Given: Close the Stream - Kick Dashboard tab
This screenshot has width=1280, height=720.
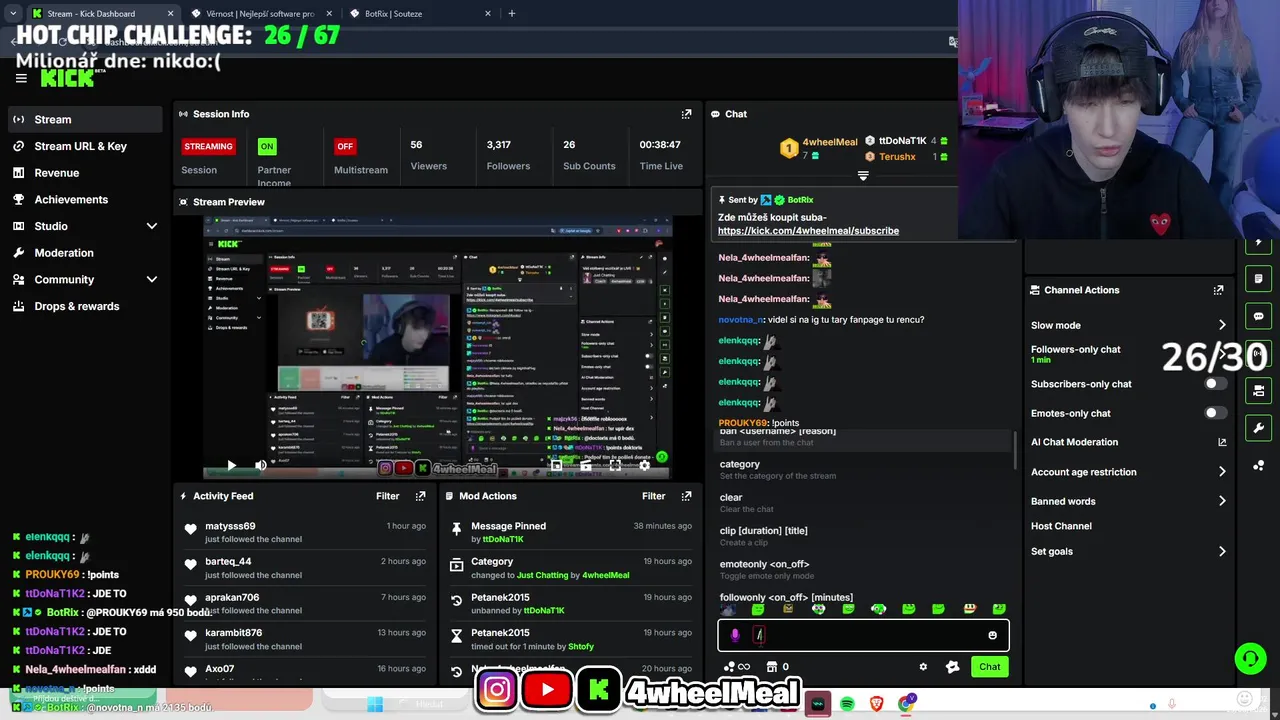Looking at the screenshot, I should tap(170, 14).
